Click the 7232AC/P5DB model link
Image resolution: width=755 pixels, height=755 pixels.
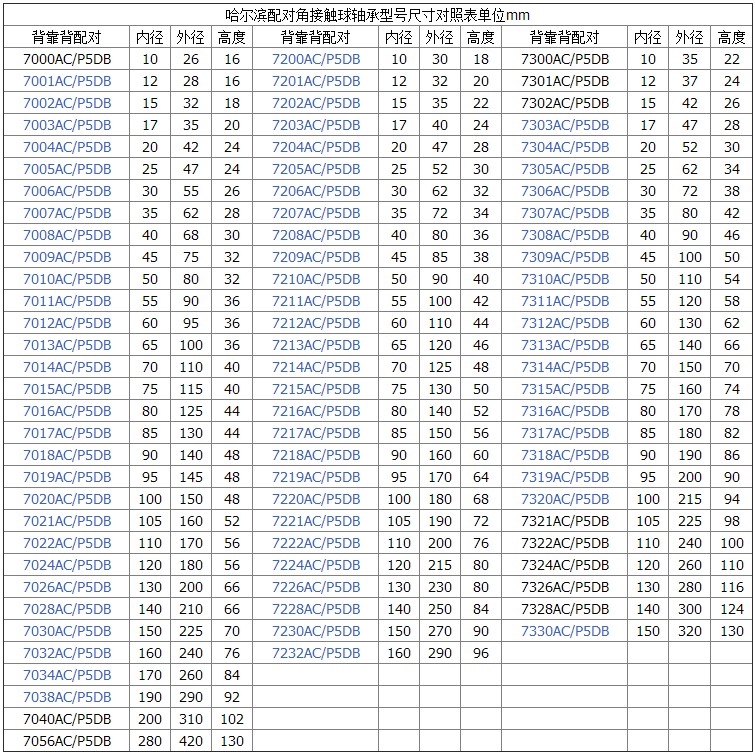(316, 653)
